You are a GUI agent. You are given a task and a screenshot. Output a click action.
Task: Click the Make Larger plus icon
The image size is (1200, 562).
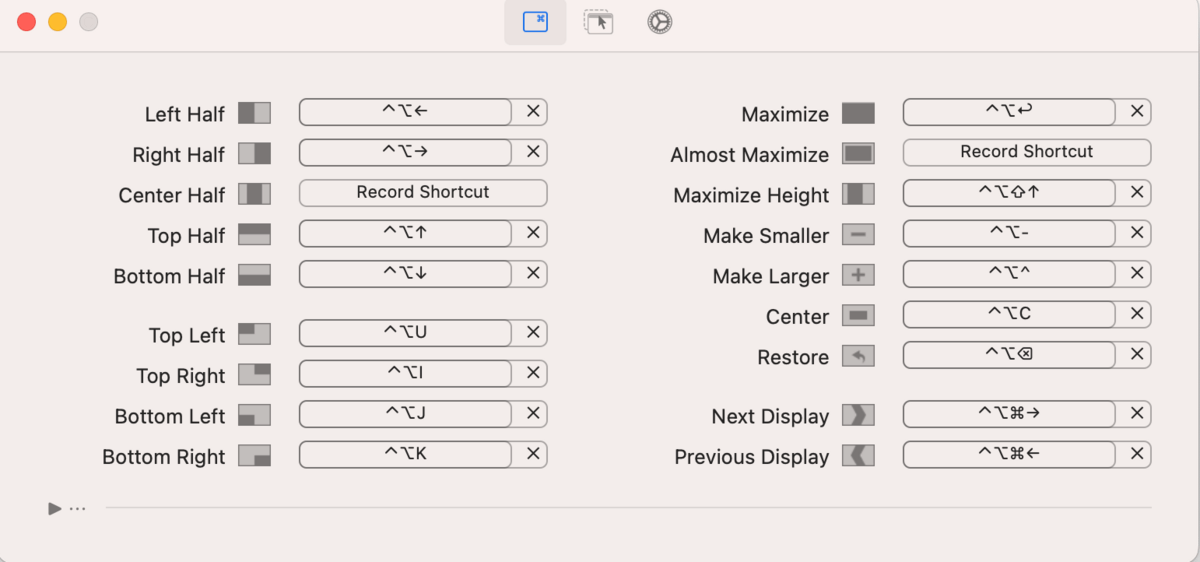pos(858,275)
